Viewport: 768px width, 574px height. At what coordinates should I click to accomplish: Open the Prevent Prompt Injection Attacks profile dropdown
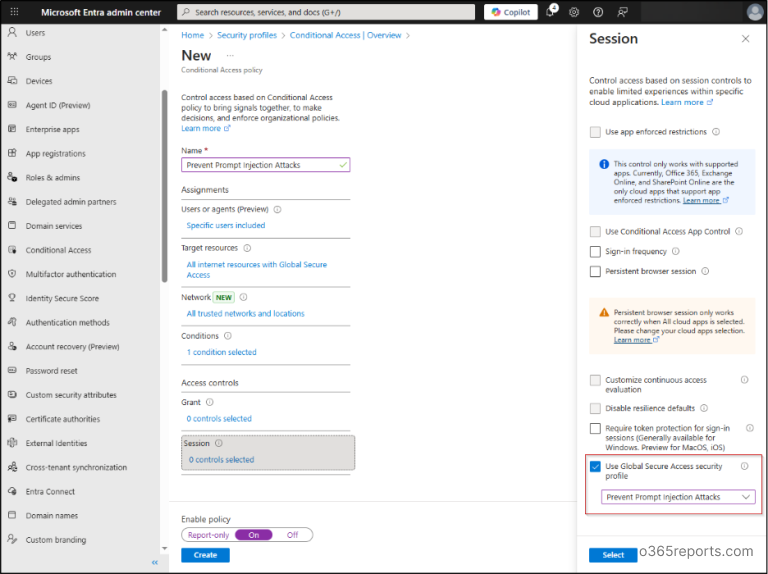tap(678, 497)
